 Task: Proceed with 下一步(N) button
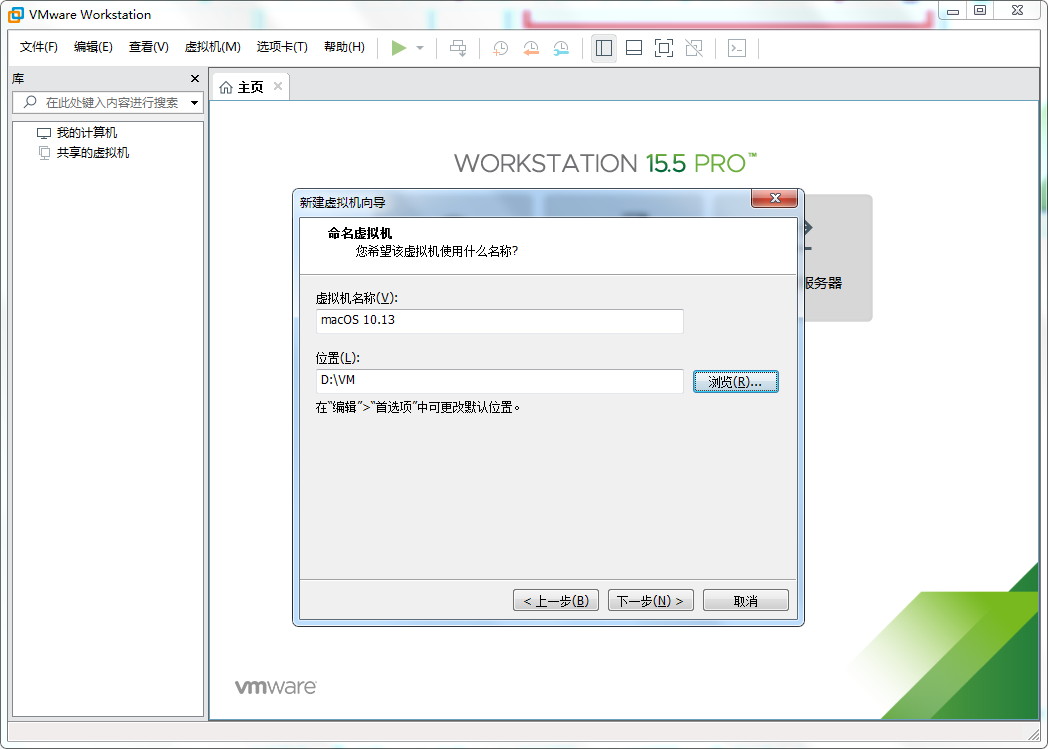(650, 600)
